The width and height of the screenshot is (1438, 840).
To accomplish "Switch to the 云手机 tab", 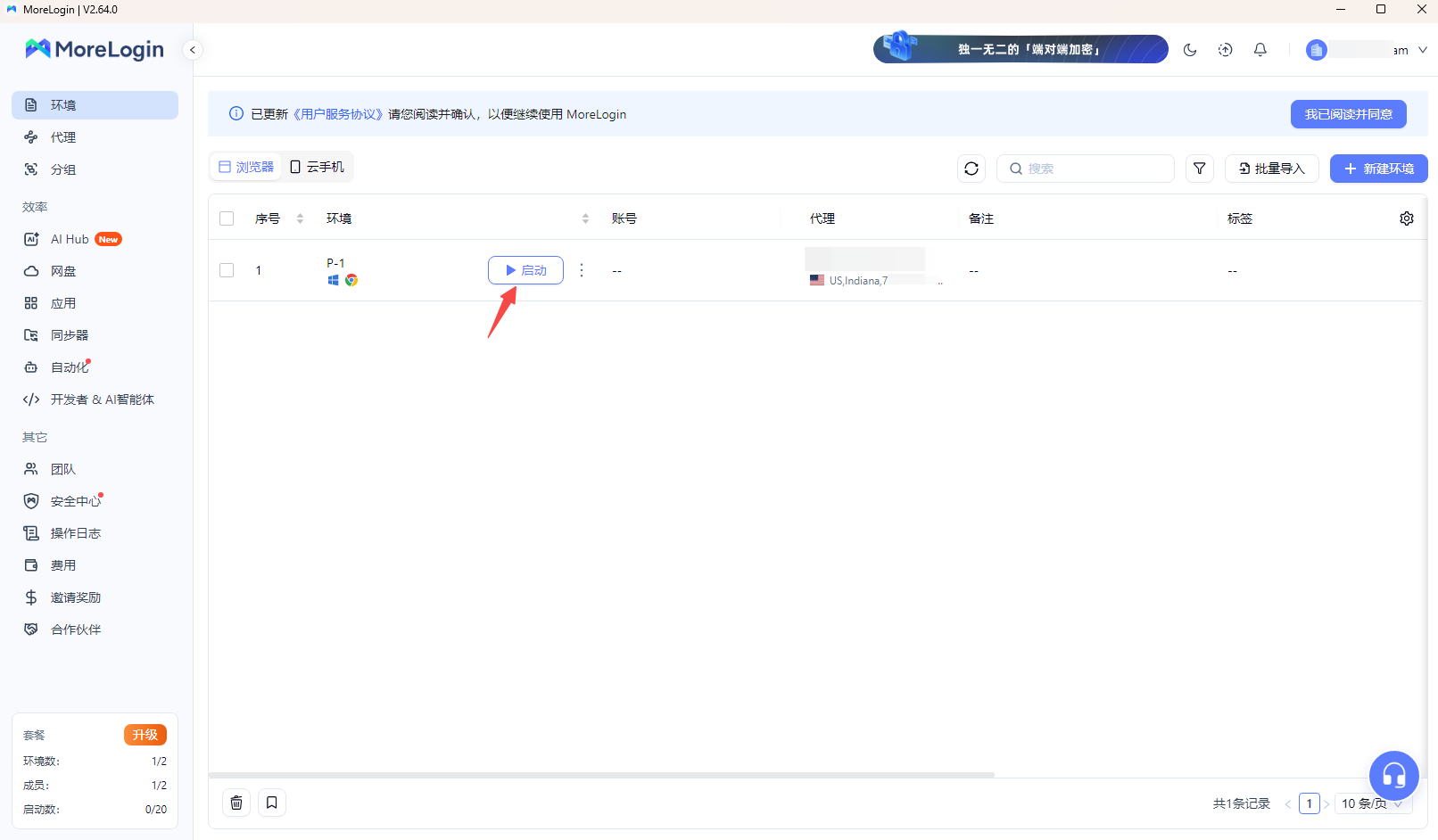I will click(318, 167).
